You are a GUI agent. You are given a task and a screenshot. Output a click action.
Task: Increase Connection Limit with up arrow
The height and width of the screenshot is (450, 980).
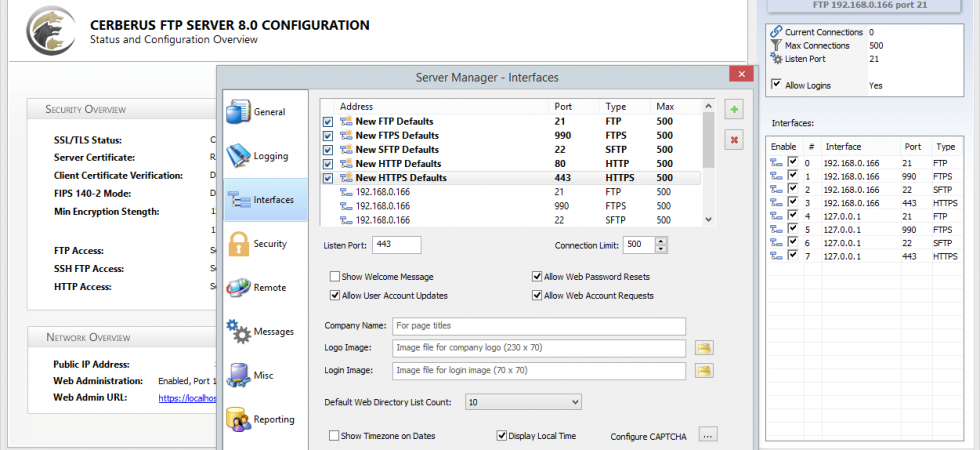[x=661, y=241]
